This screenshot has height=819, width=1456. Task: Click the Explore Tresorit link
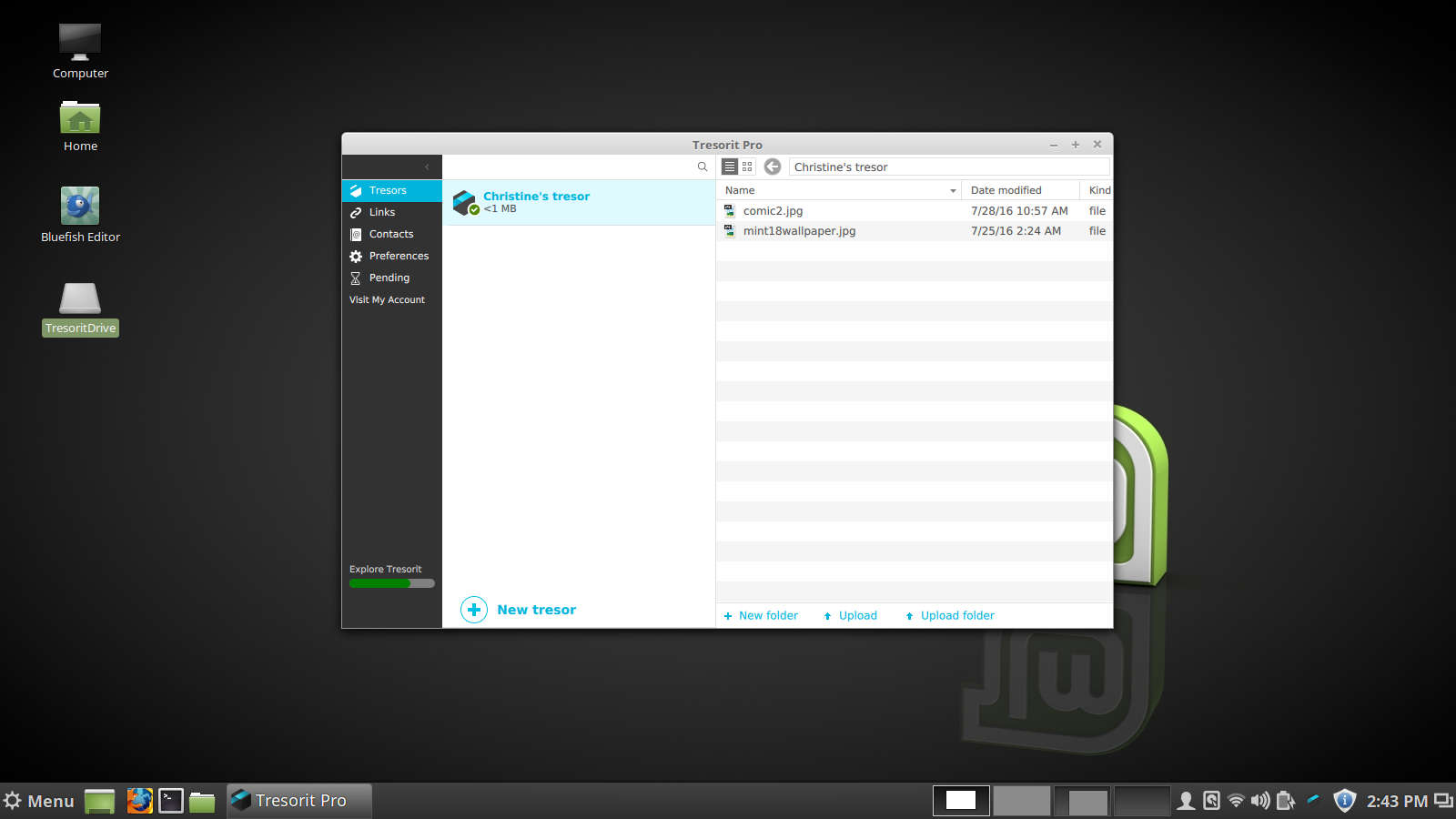pos(385,569)
